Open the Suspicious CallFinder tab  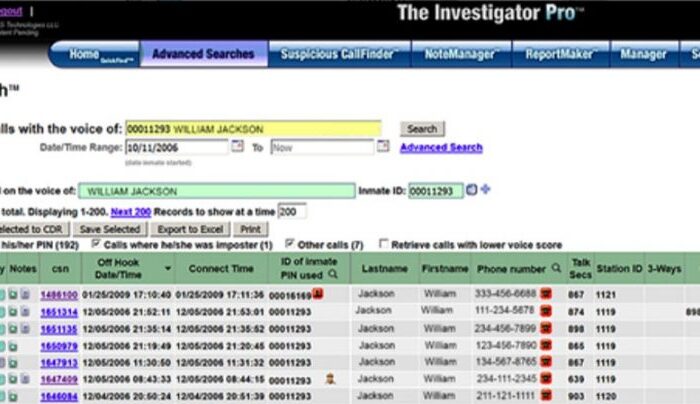click(339, 54)
